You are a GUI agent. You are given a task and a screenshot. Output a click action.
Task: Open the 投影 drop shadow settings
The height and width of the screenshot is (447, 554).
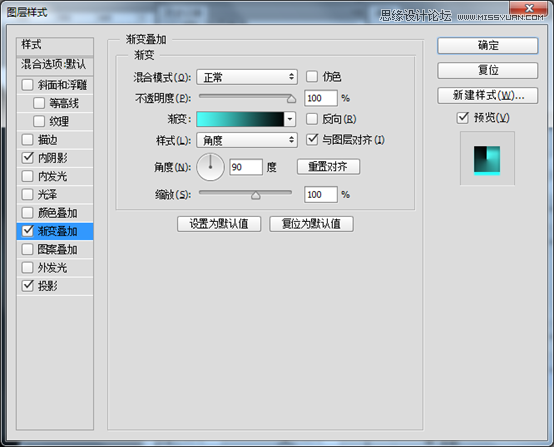pos(48,286)
